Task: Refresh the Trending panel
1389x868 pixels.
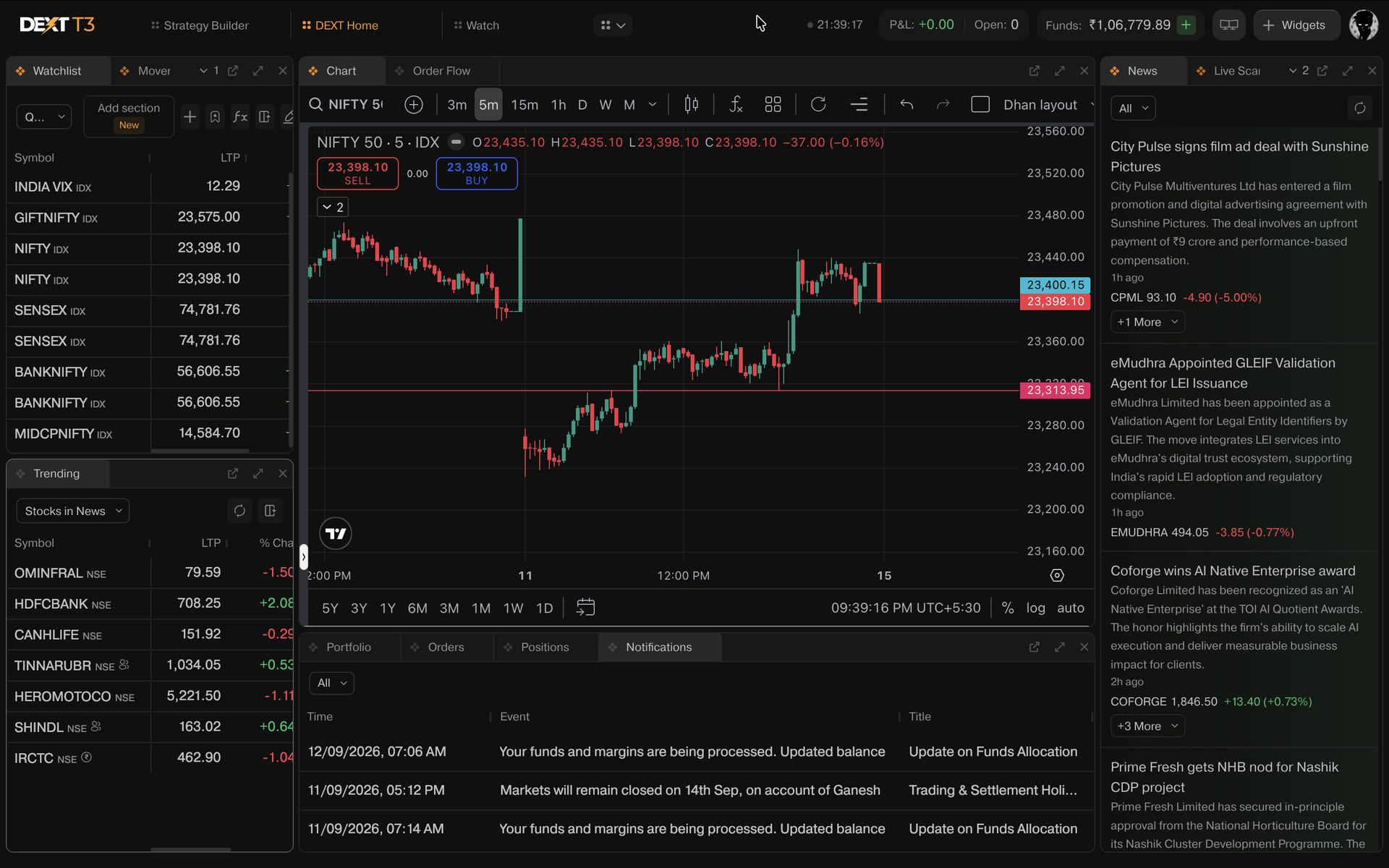Action: 239,511
